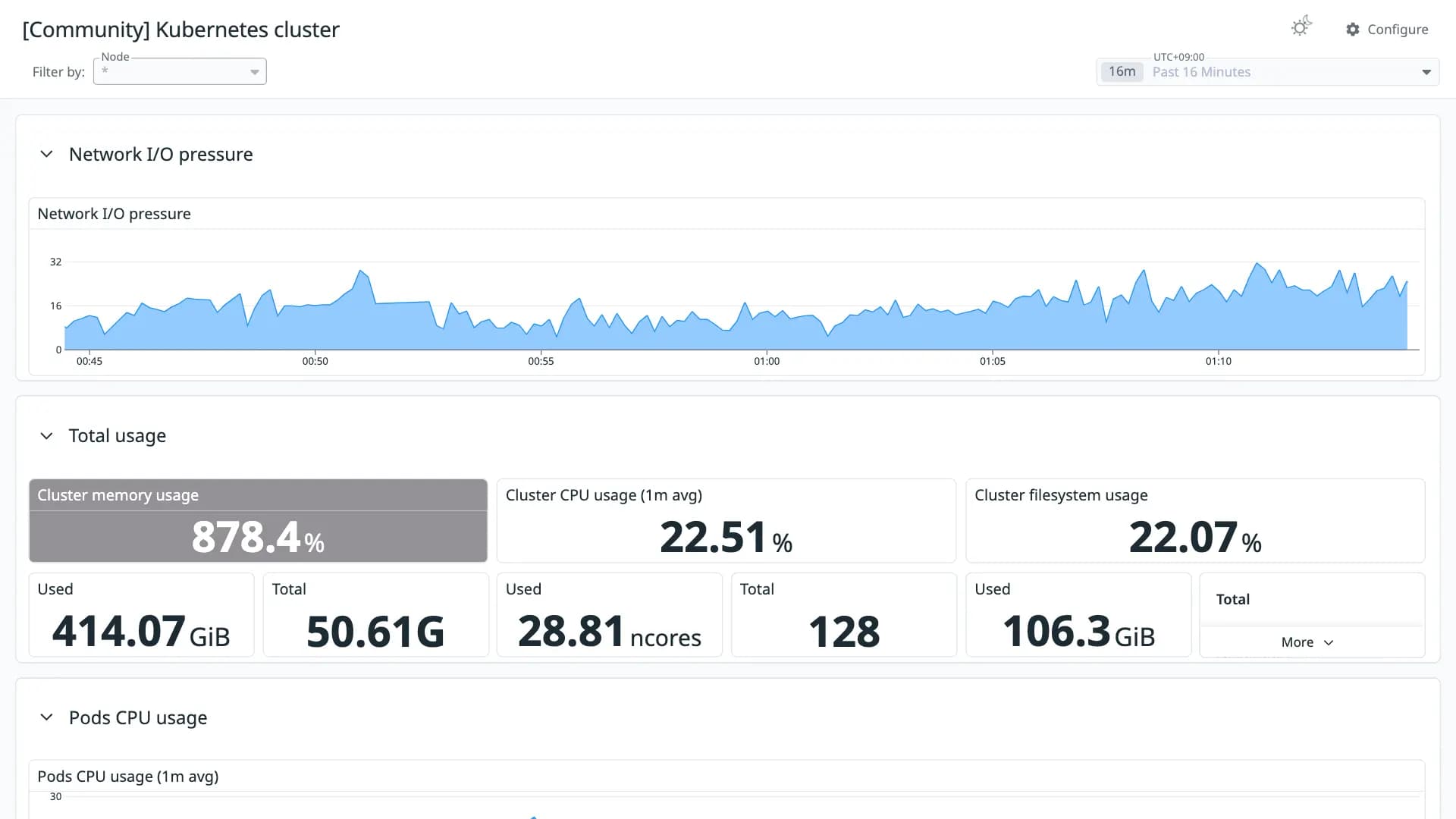This screenshot has height=819, width=1456.
Task: Open the Past 16 Minutes time range dropdown
Action: [1268, 72]
